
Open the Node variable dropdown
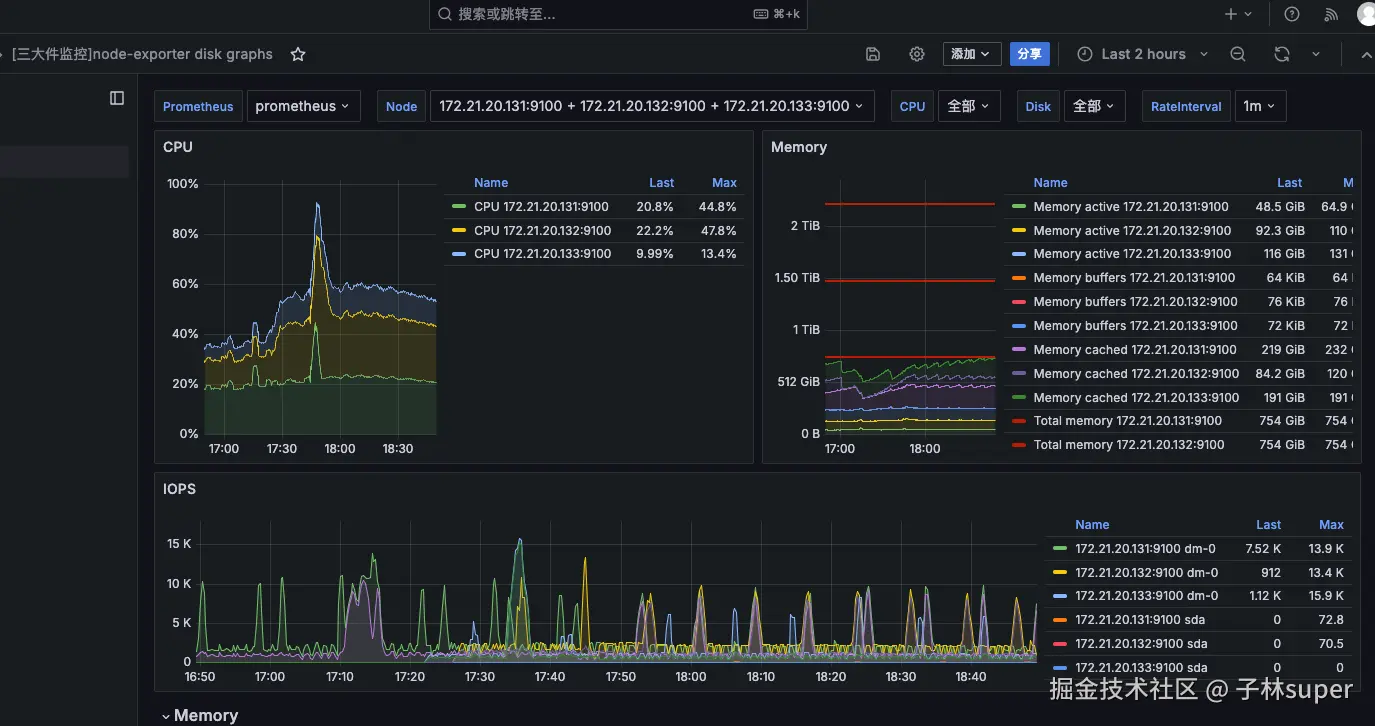point(652,106)
